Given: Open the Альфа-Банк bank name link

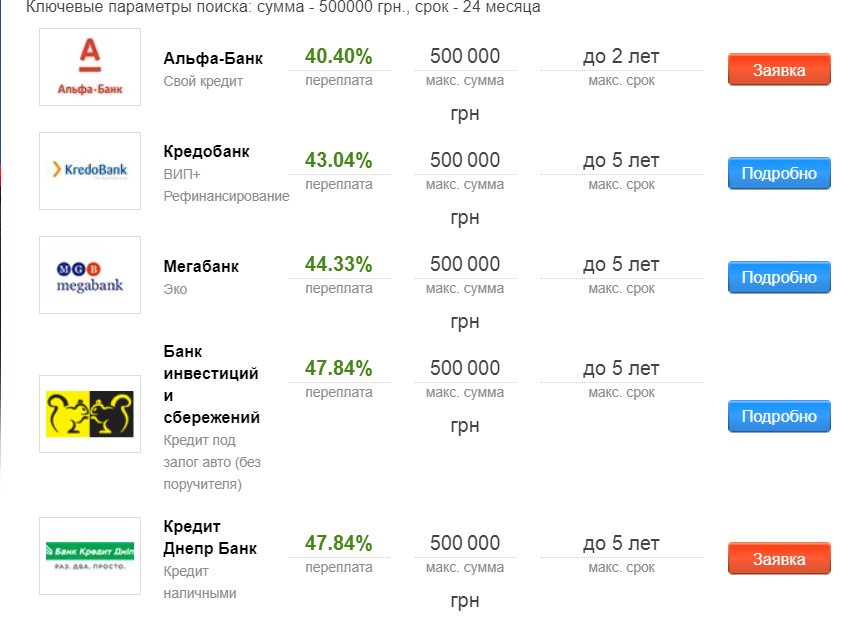Looking at the screenshot, I should [x=213, y=58].
